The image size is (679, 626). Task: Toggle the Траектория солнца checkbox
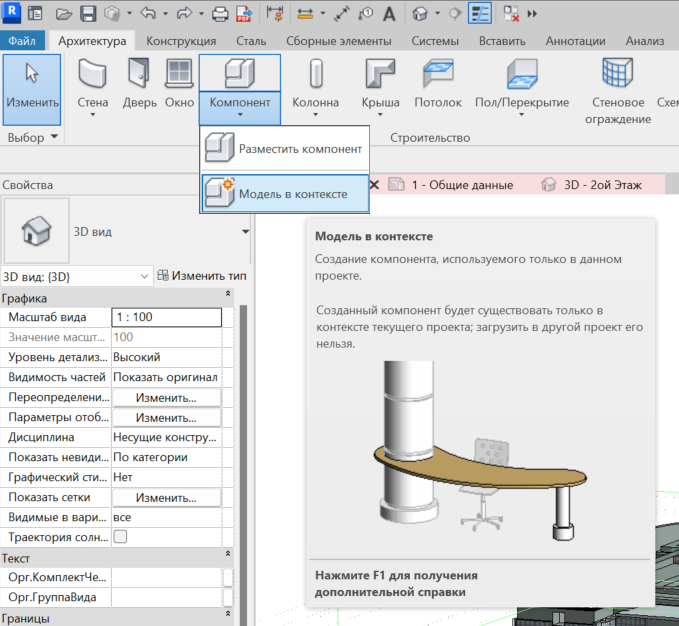pos(120,537)
